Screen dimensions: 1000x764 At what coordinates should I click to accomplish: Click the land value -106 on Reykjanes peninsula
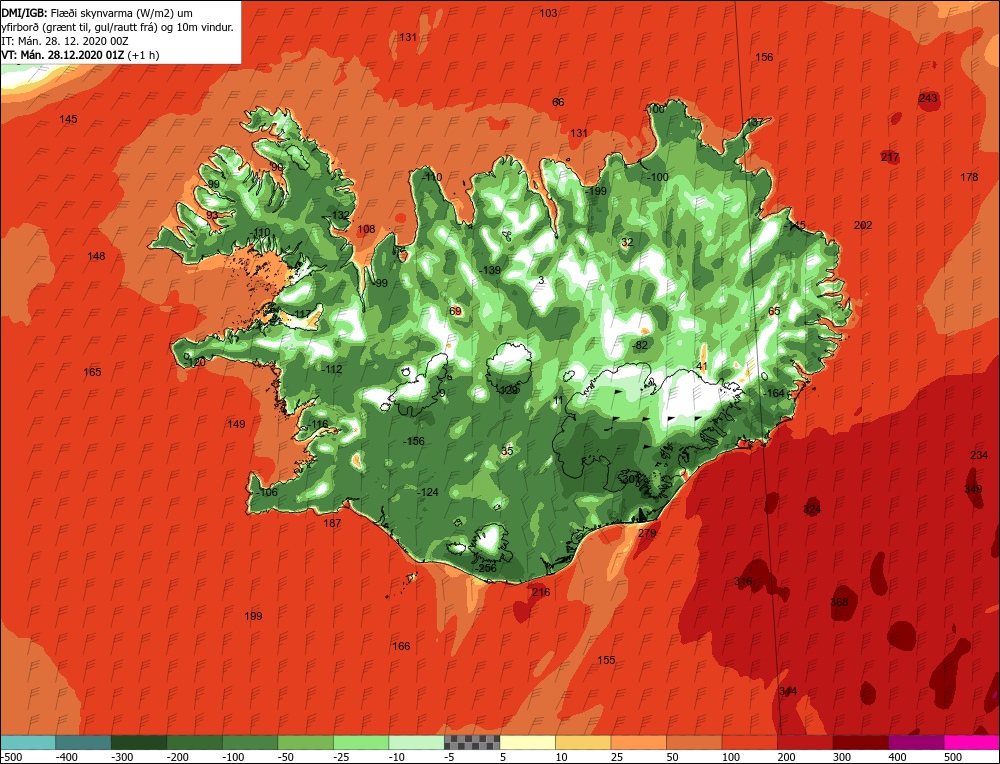pos(266,492)
